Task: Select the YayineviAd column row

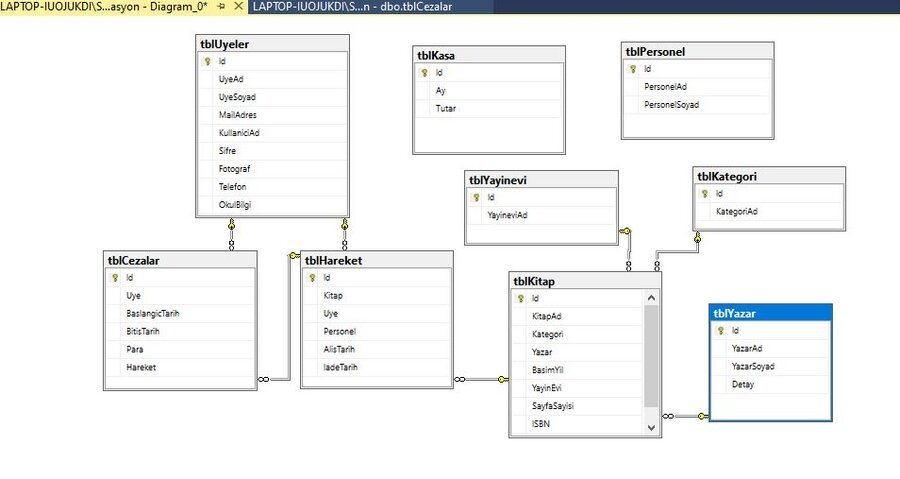Action: click(x=541, y=215)
